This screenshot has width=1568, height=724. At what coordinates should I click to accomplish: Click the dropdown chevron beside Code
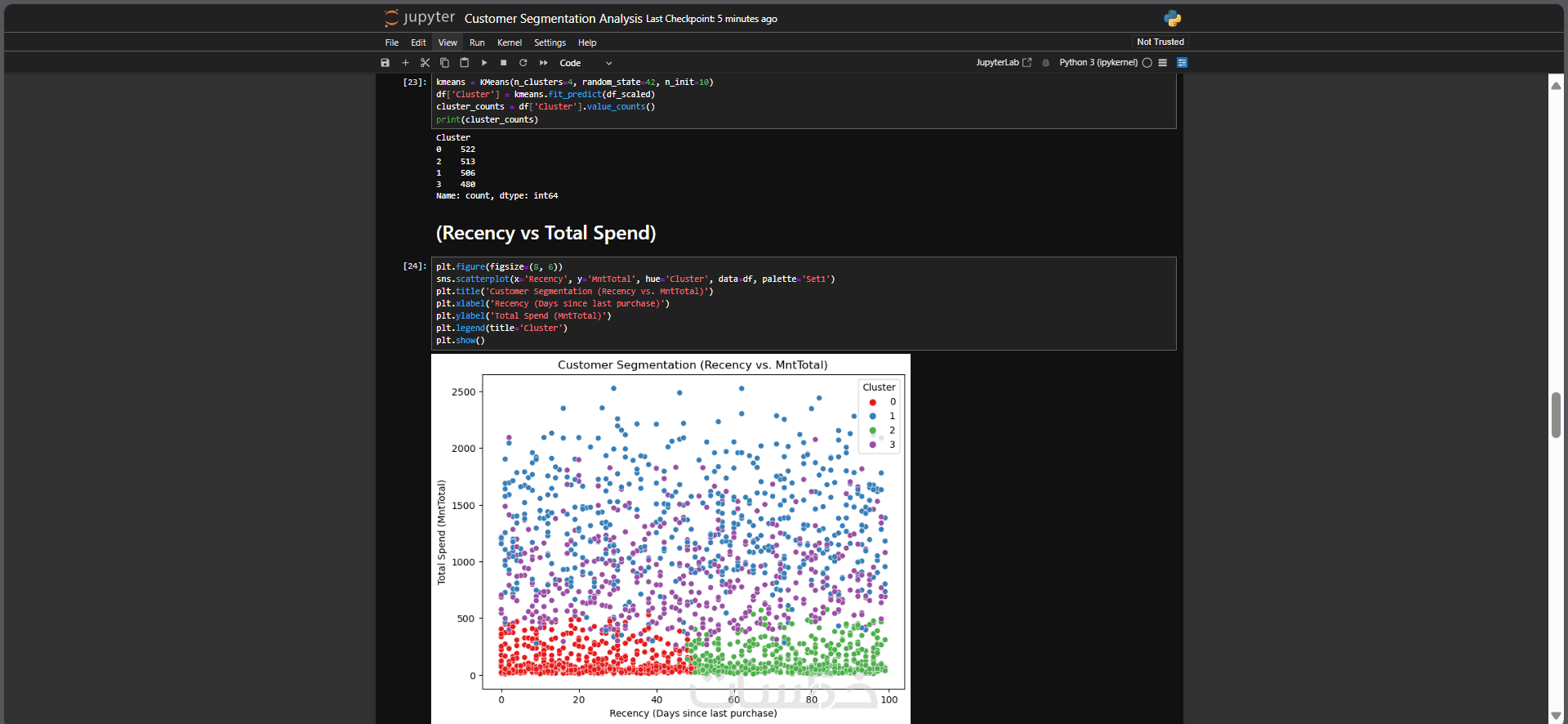(608, 63)
